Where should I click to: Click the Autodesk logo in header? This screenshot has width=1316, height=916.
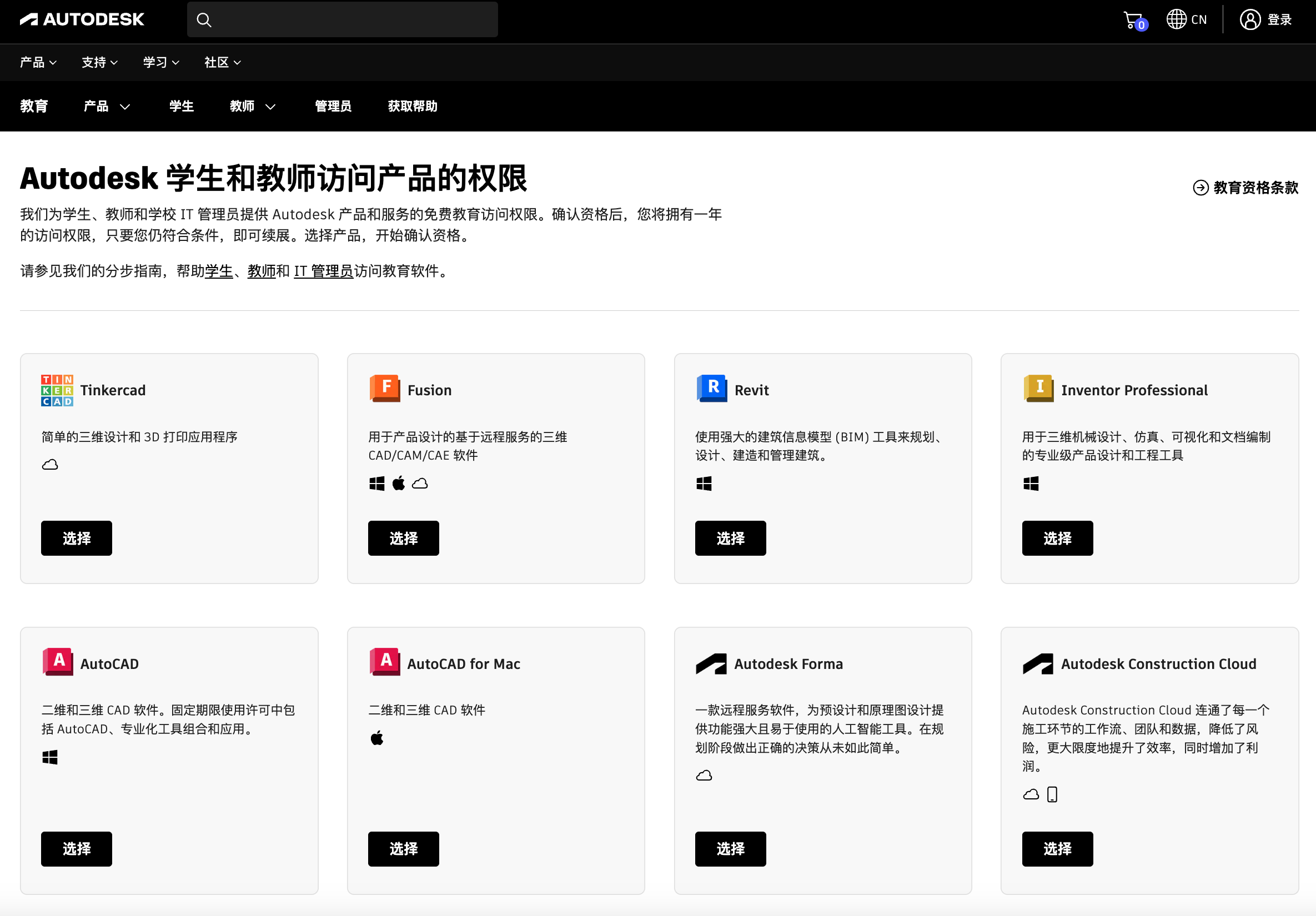(x=82, y=19)
